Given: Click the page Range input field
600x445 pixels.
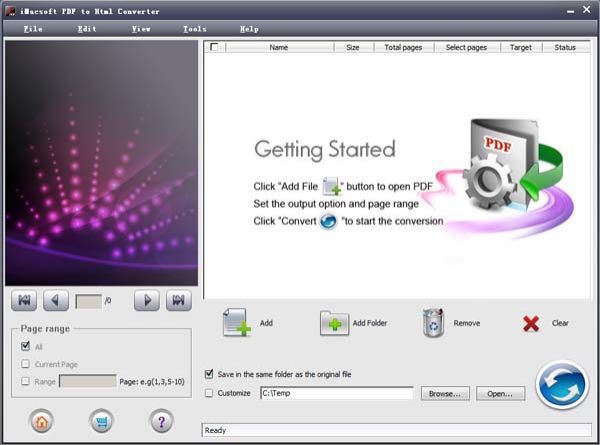Looking at the screenshot, I should coord(88,381).
